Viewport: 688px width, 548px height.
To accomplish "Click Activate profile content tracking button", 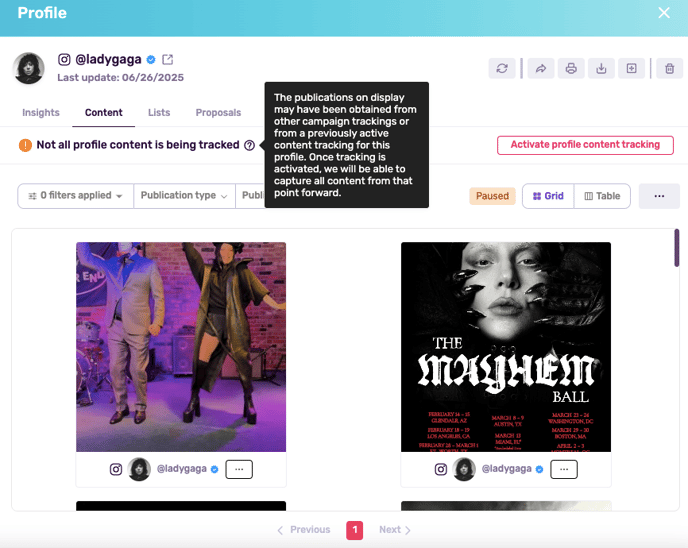I will tap(585, 145).
